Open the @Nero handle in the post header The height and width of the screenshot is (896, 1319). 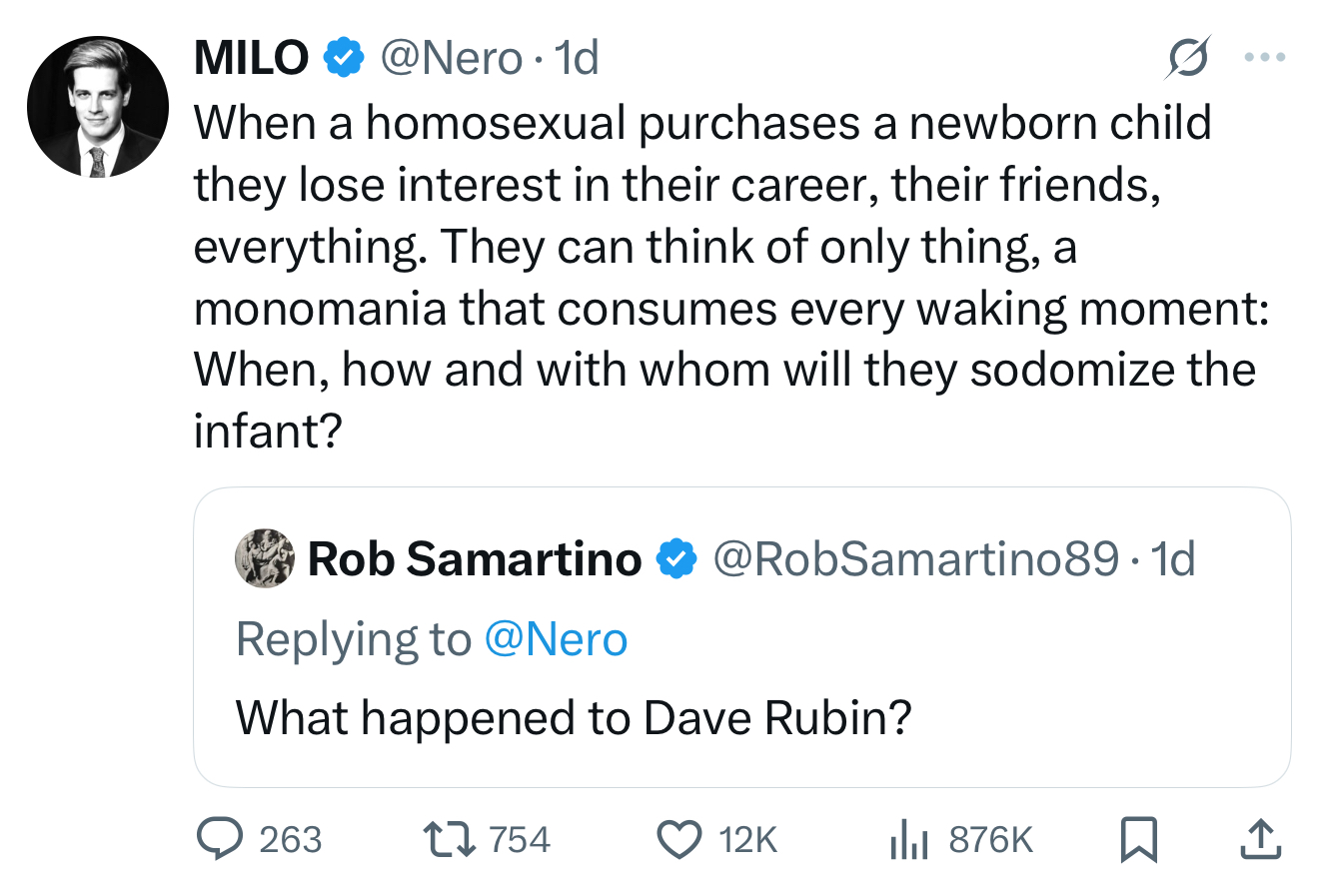452,58
